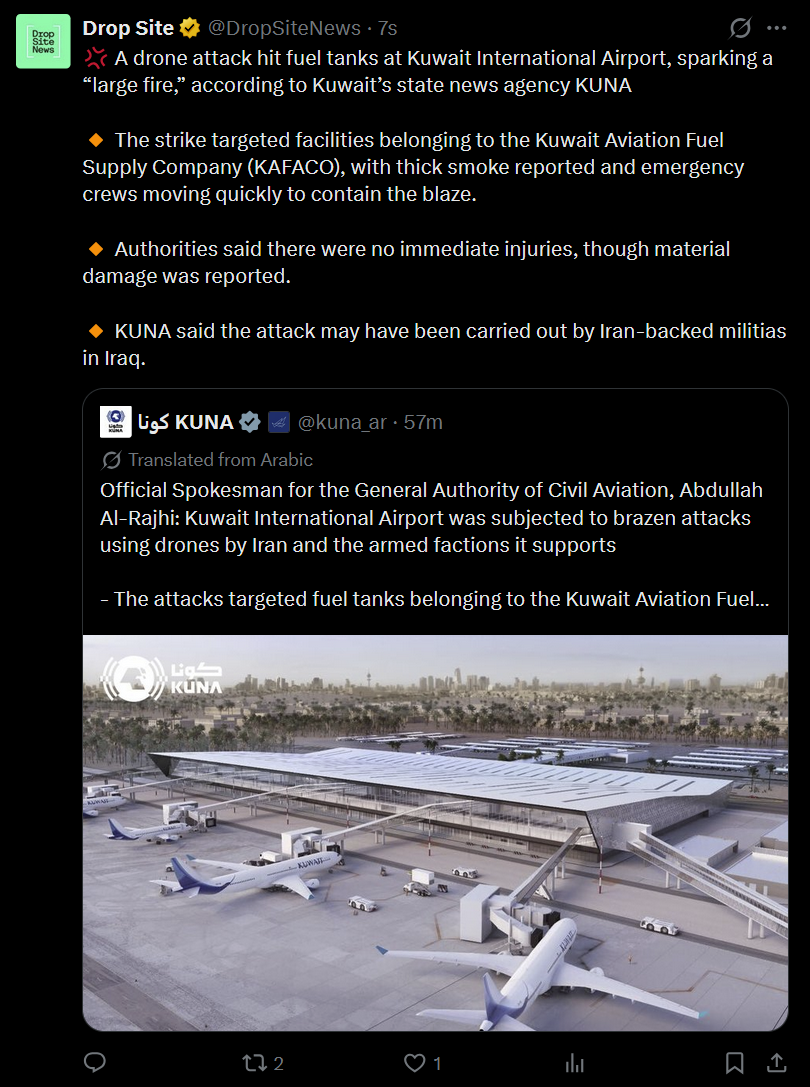Image resolution: width=810 pixels, height=1087 pixels.
Task: Toggle the Translated from Arabic label
Action: coord(207,460)
